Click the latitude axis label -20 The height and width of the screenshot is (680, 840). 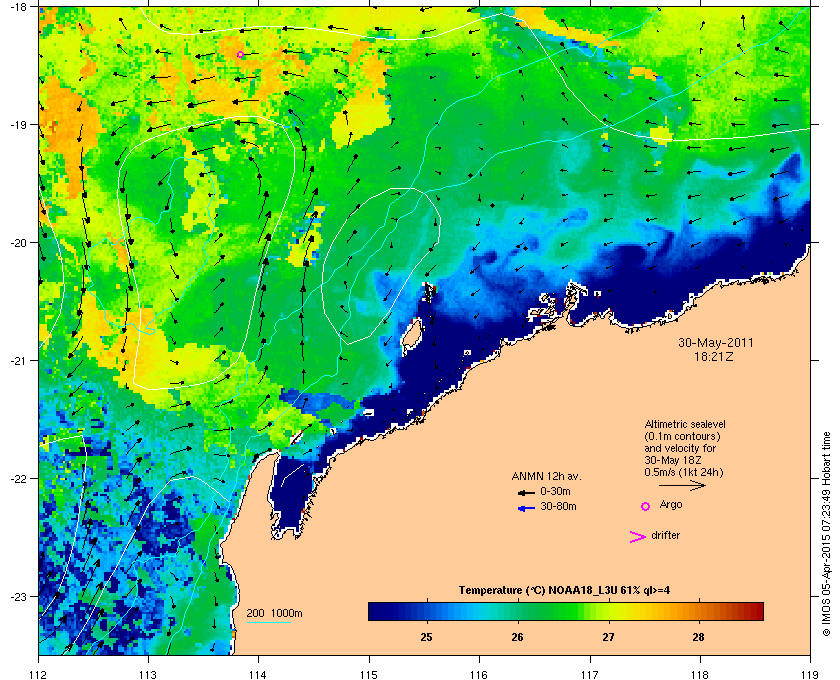(x=18, y=243)
